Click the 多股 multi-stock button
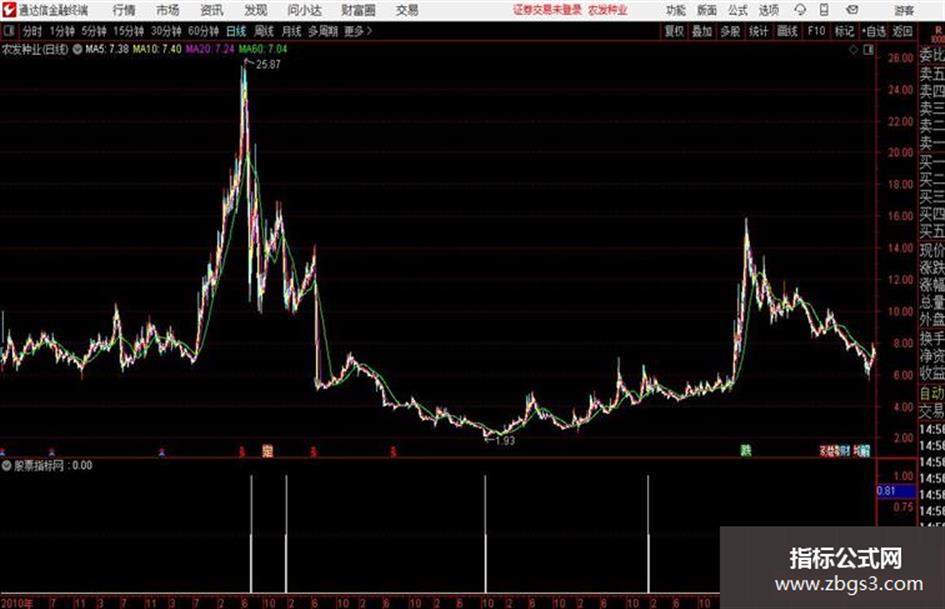The image size is (945, 609). pyautogui.click(x=730, y=31)
